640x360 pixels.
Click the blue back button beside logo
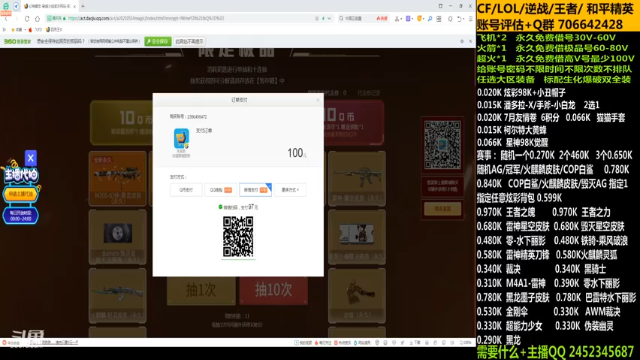(x=16, y=6)
